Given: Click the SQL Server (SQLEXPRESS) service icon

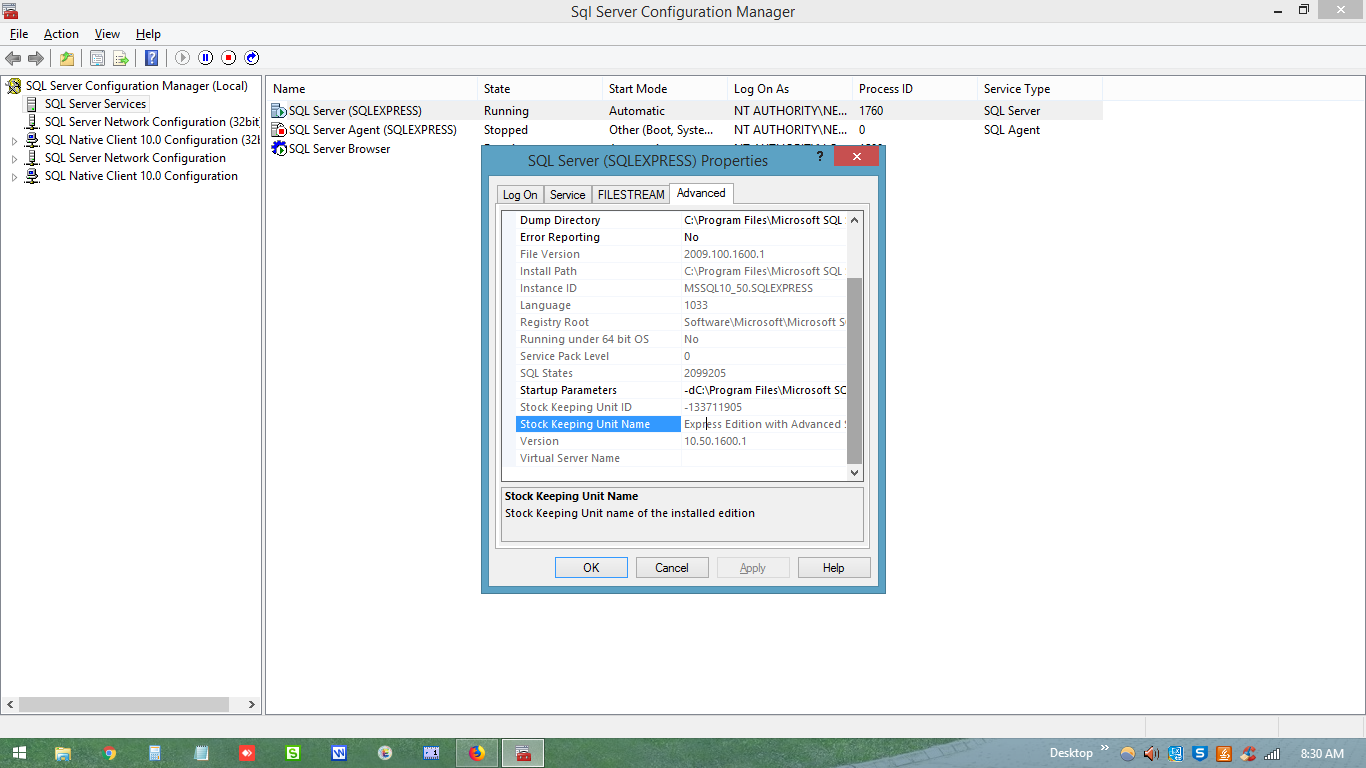Looking at the screenshot, I should coord(279,111).
